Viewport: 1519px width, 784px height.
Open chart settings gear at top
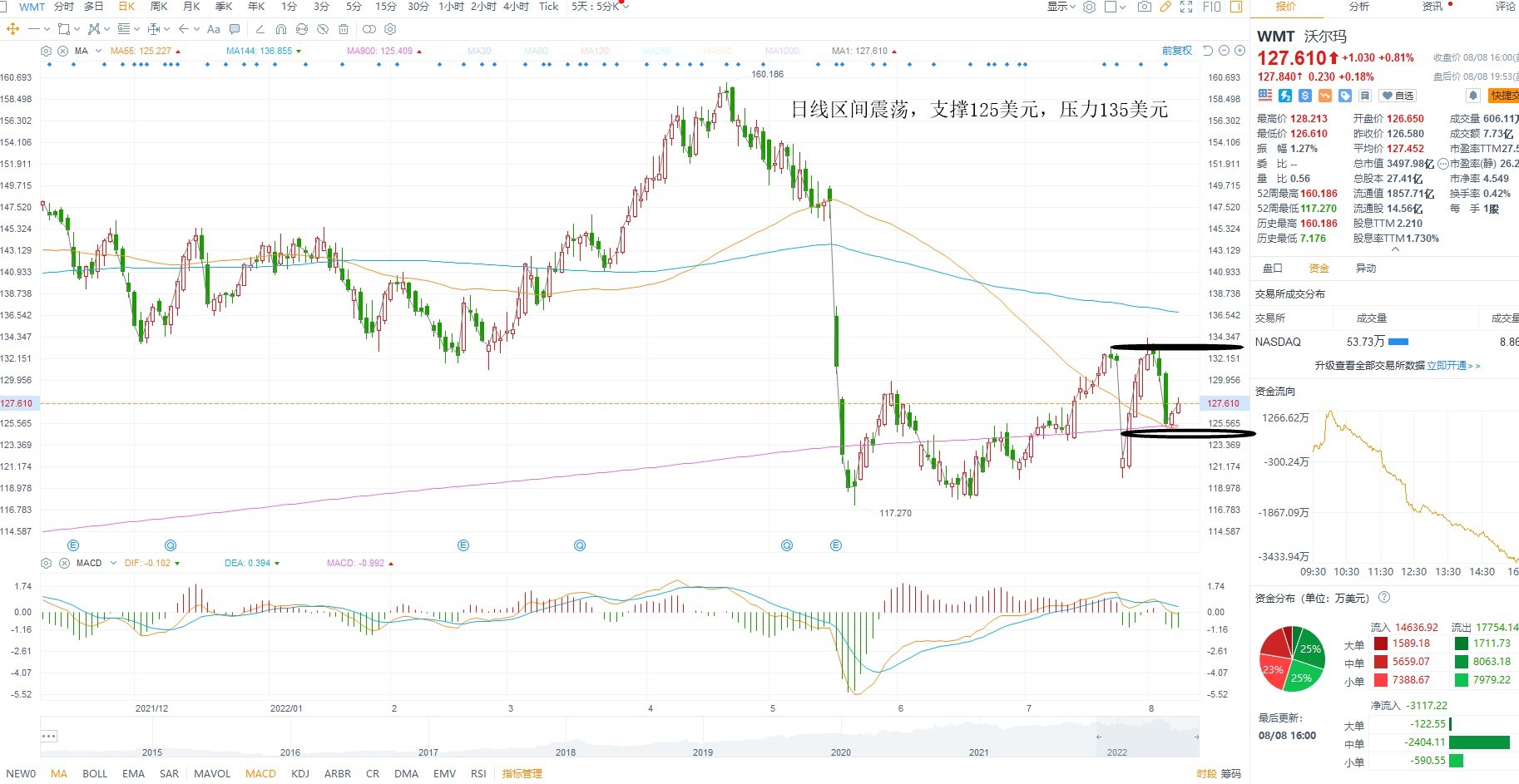coord(1090,7)
